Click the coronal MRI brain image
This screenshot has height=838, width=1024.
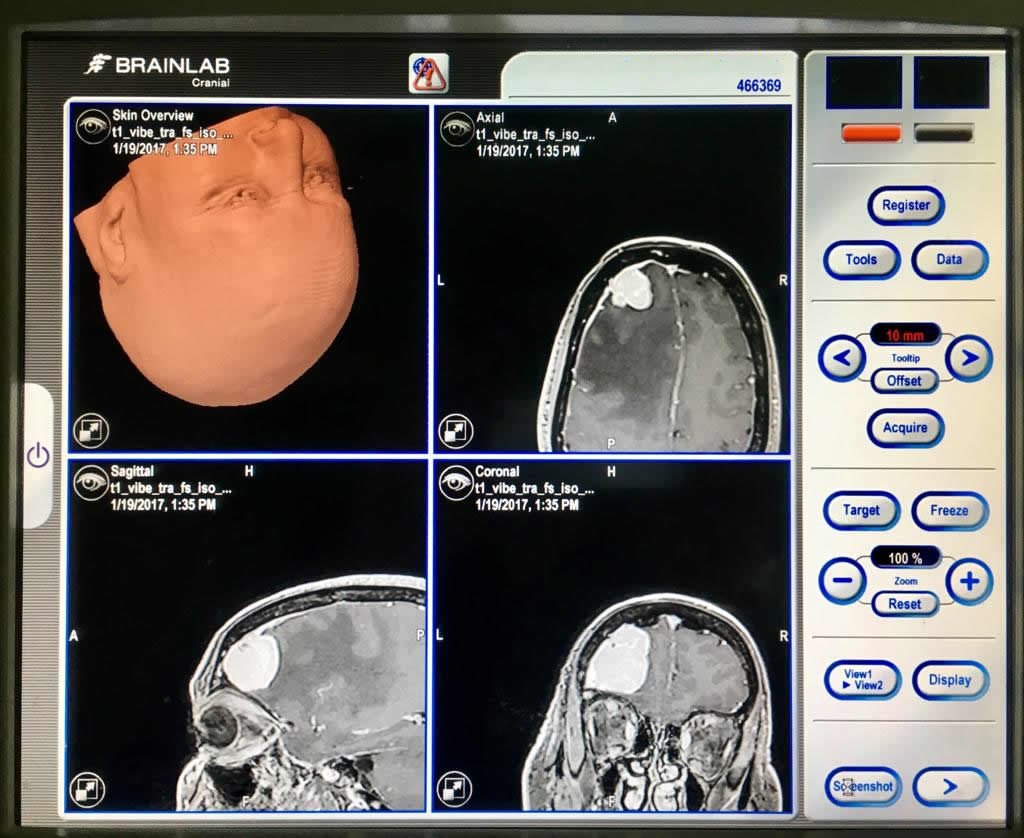coord(653,702)
